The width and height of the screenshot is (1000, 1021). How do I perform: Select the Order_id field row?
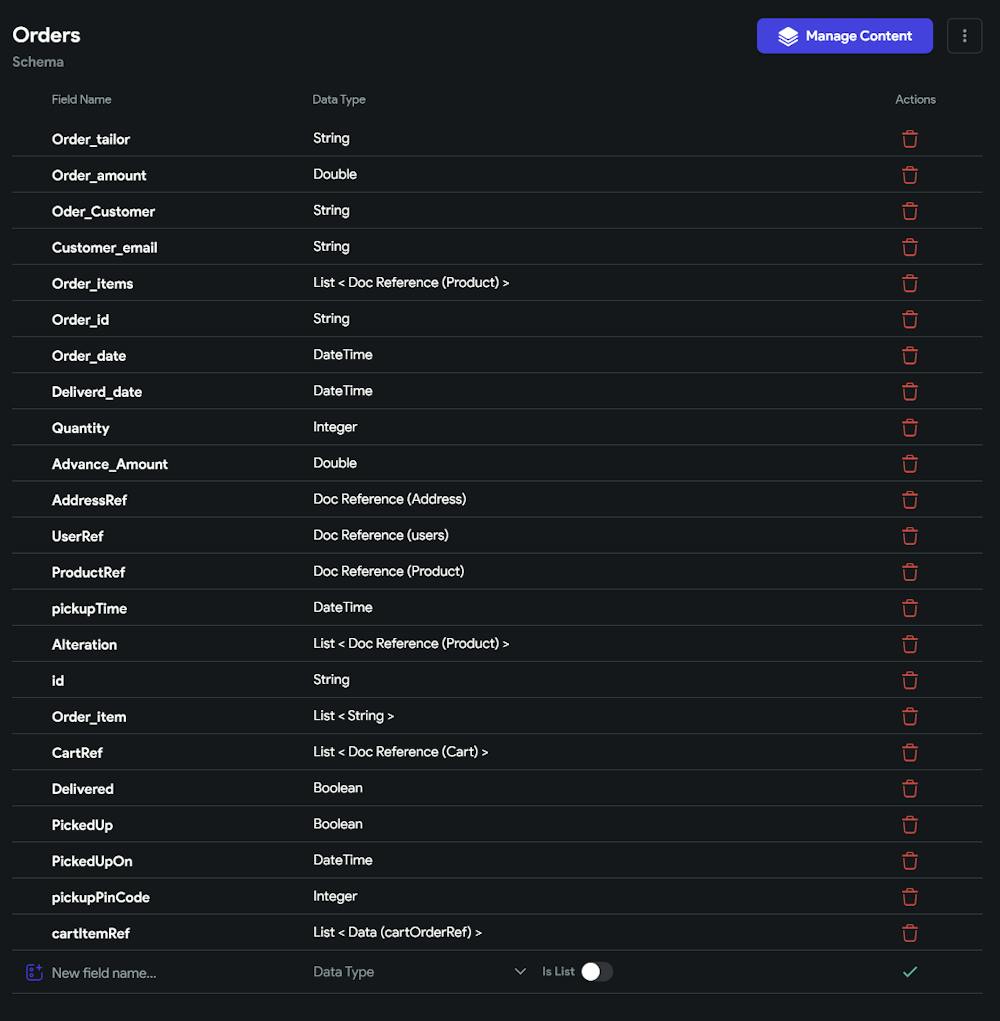[x=497, y=319]
